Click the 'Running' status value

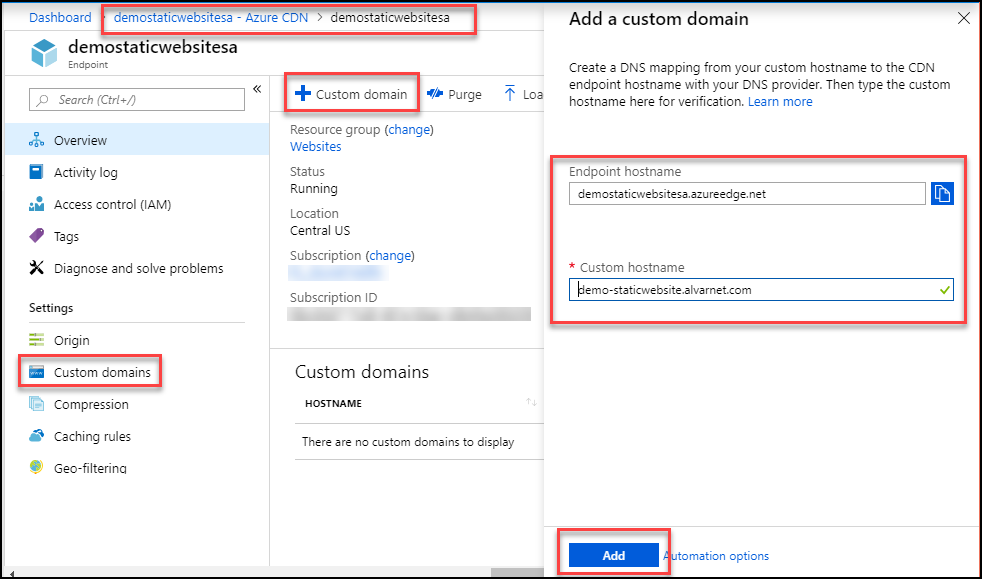click(x=314, y=188)
